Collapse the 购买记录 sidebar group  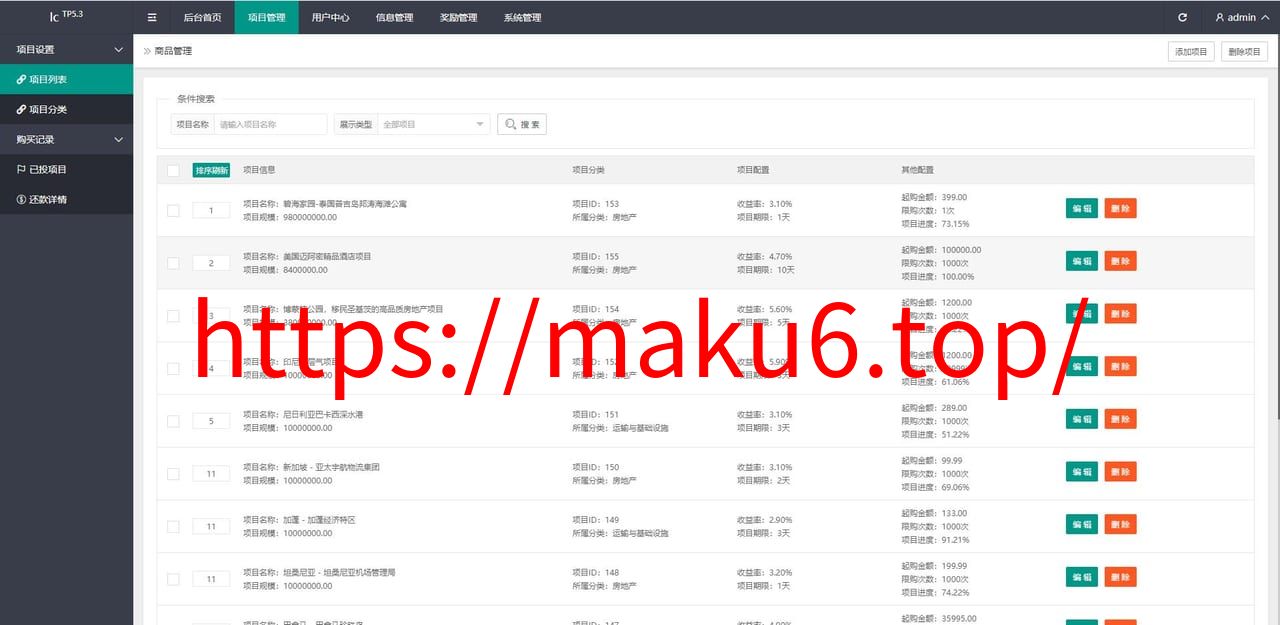click(66, 139)
